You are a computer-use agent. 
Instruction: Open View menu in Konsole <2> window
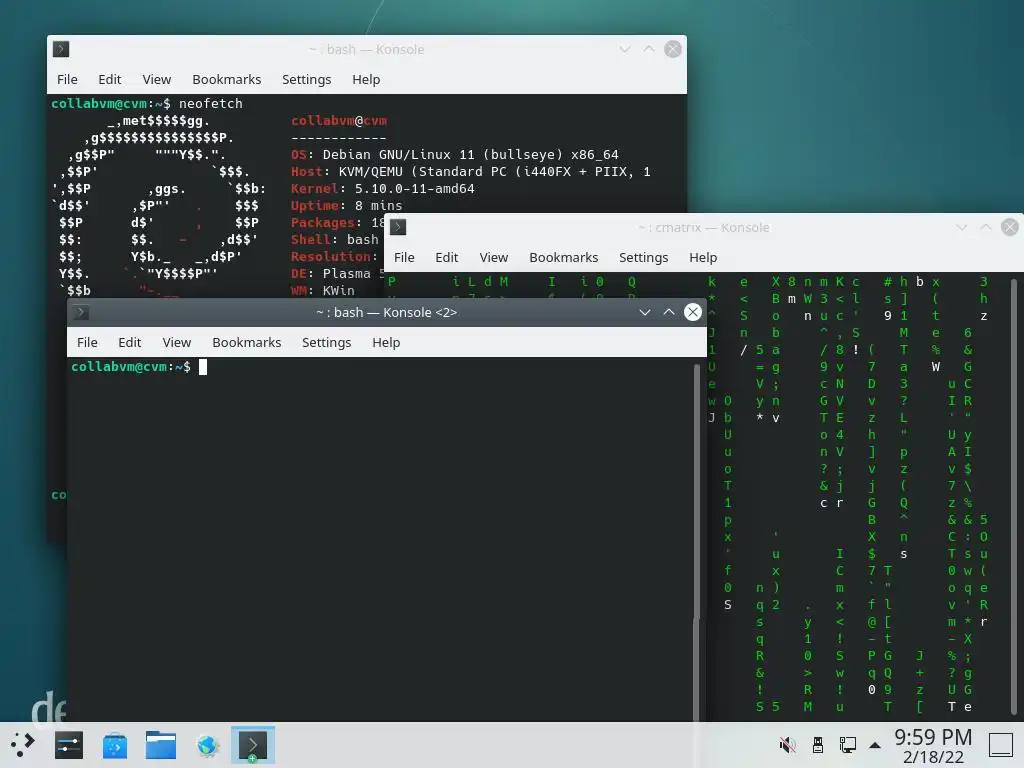click(176, 342)
